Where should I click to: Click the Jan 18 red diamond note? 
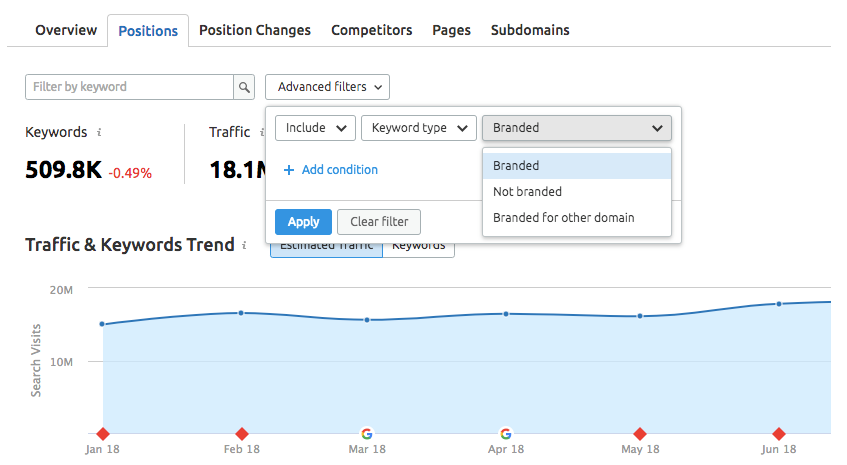pyautogui.click(x=103, y=434)
